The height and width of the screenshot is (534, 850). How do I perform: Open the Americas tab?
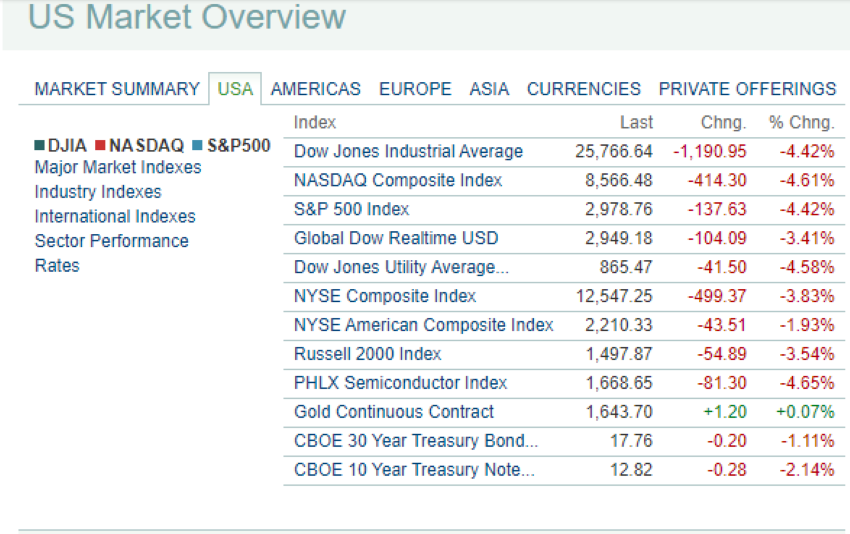tap(315, 89)
